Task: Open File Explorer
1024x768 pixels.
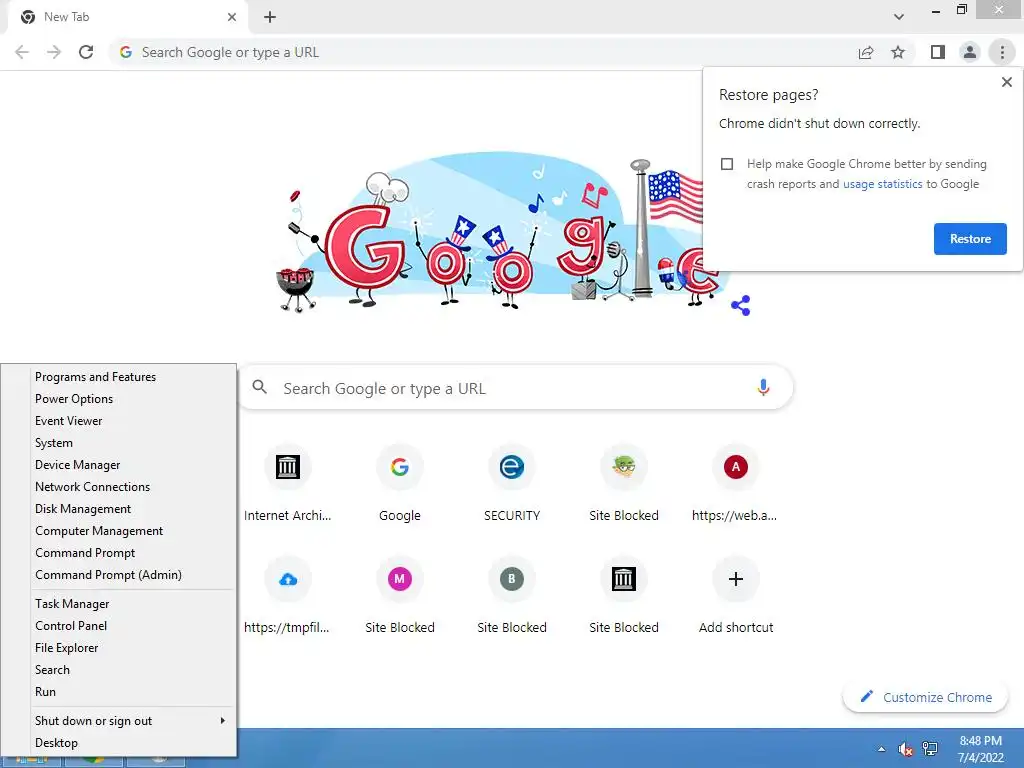Action: point(118,648)
